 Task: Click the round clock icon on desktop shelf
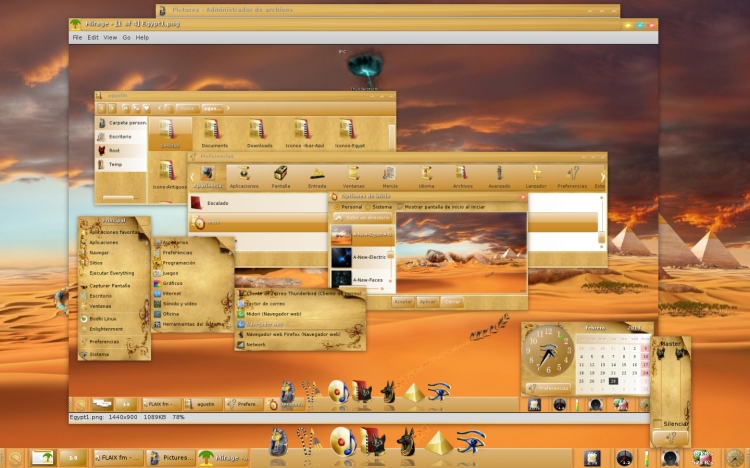(734, 458)
